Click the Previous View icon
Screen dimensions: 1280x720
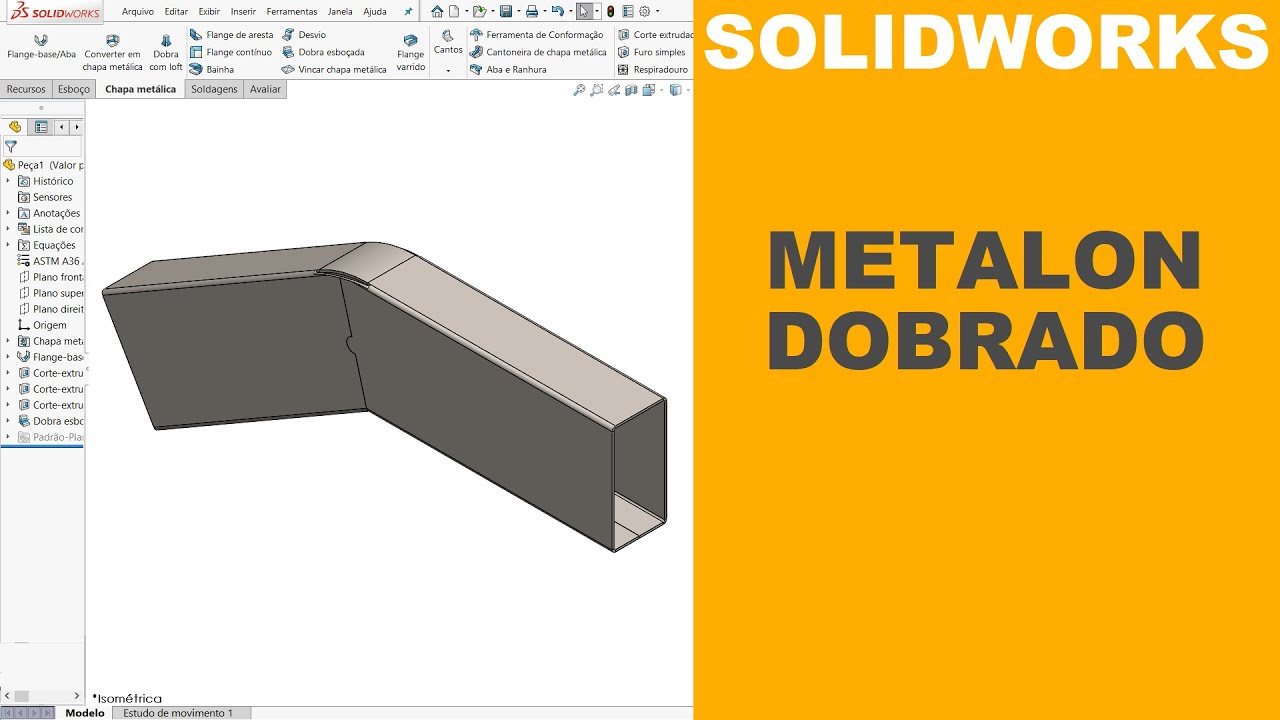click(614, 90)
